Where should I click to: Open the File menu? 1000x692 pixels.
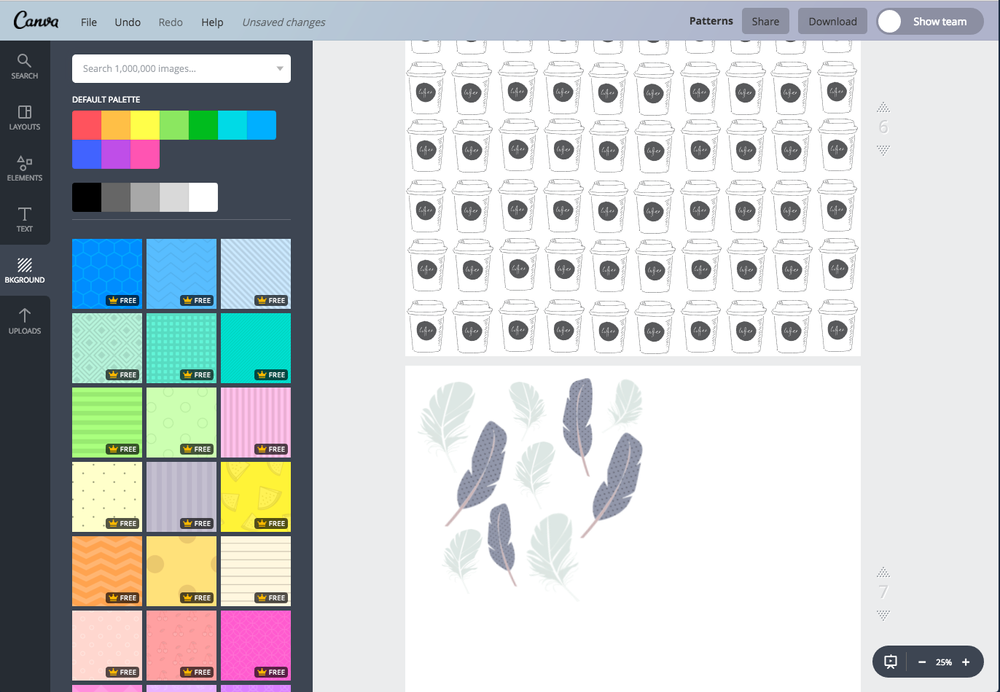coord(88,21)
